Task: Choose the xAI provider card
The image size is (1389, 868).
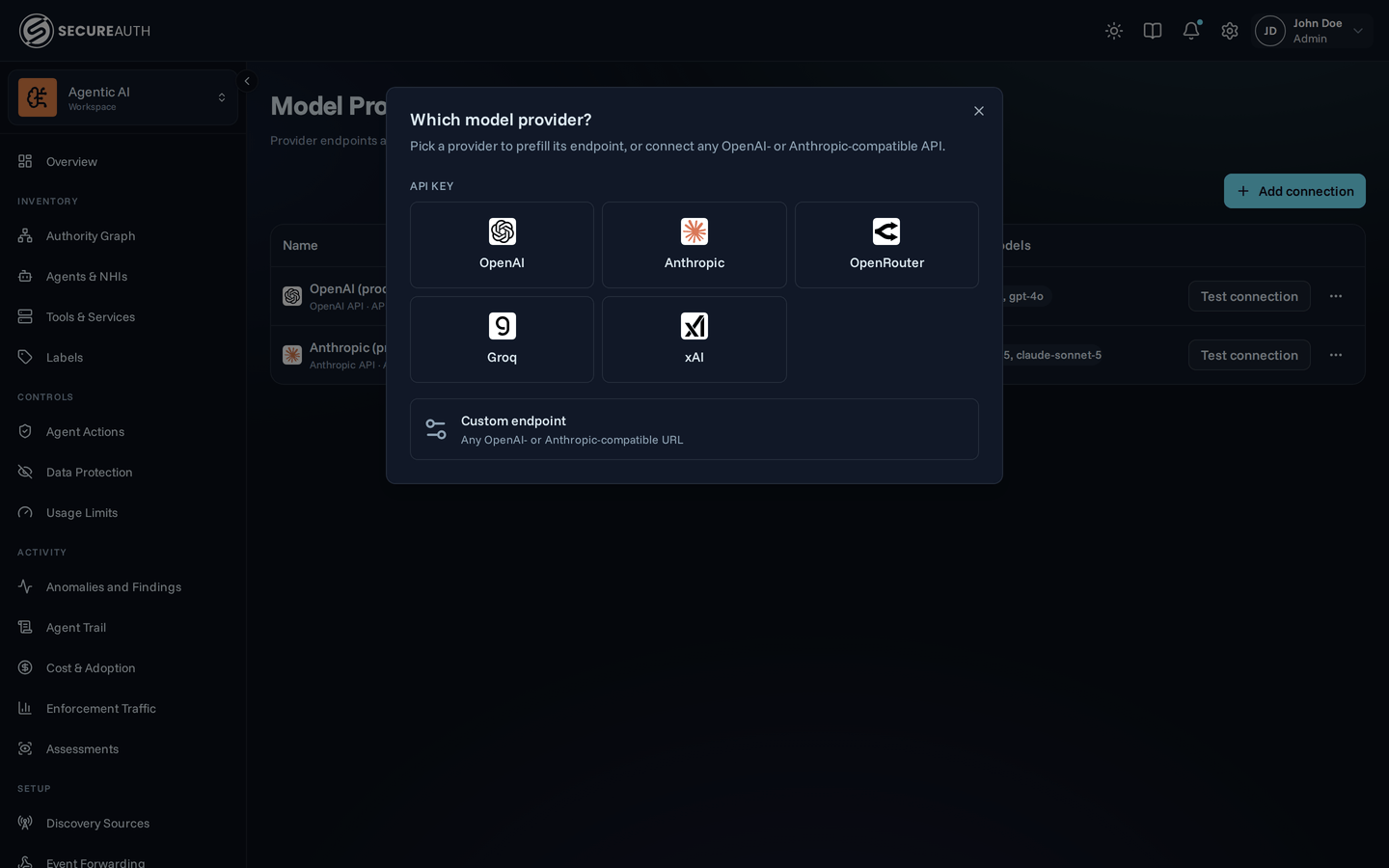Action: coord(694,339)
